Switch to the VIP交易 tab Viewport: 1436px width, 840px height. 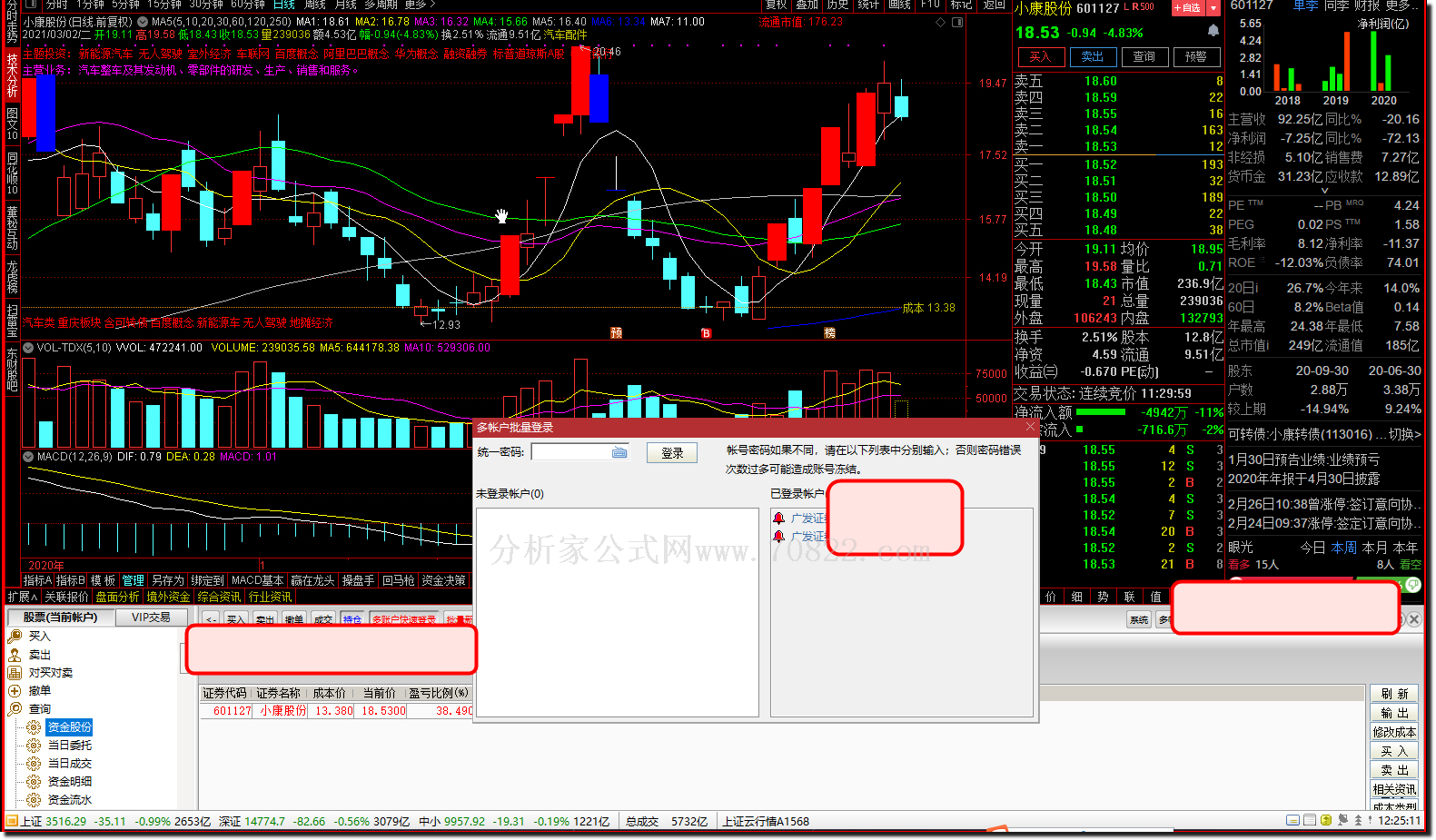point(151,618)
